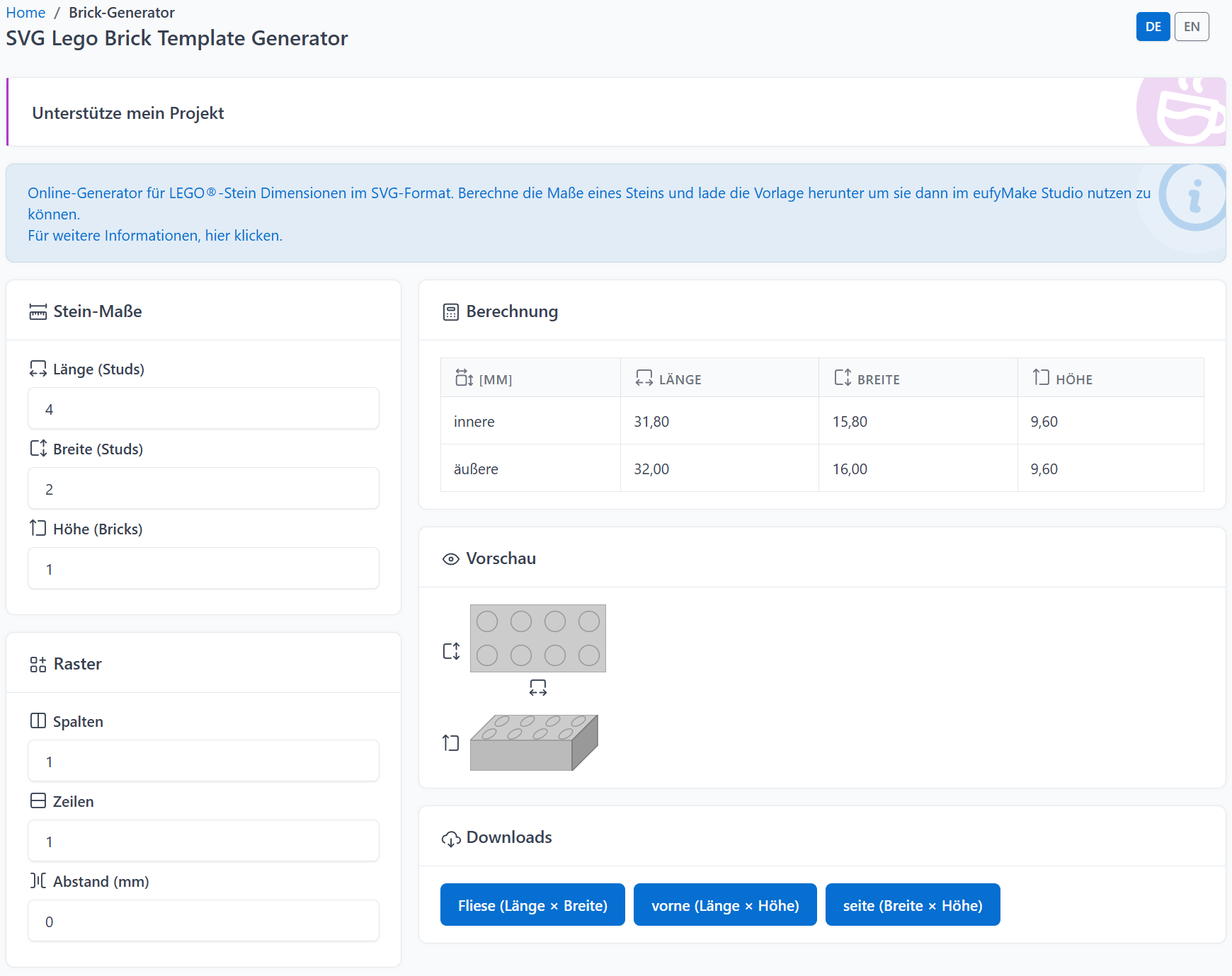Download vorne (Länge × Höhe) template
The height and width of the screenshot is (976, 1232).
(x=725, y=905)
